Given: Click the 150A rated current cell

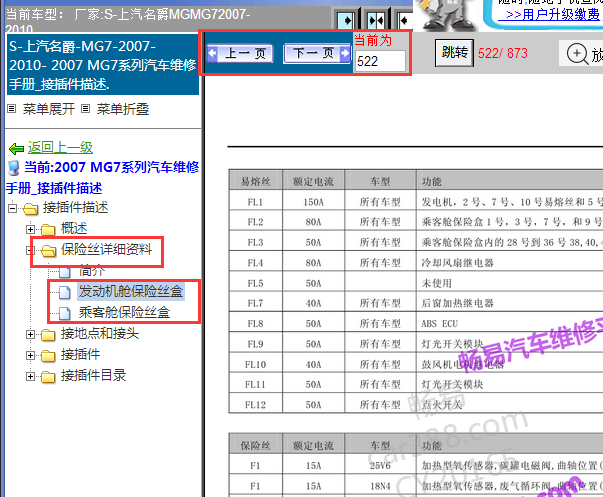Looking at the screenshot, I should pos(313,202).
